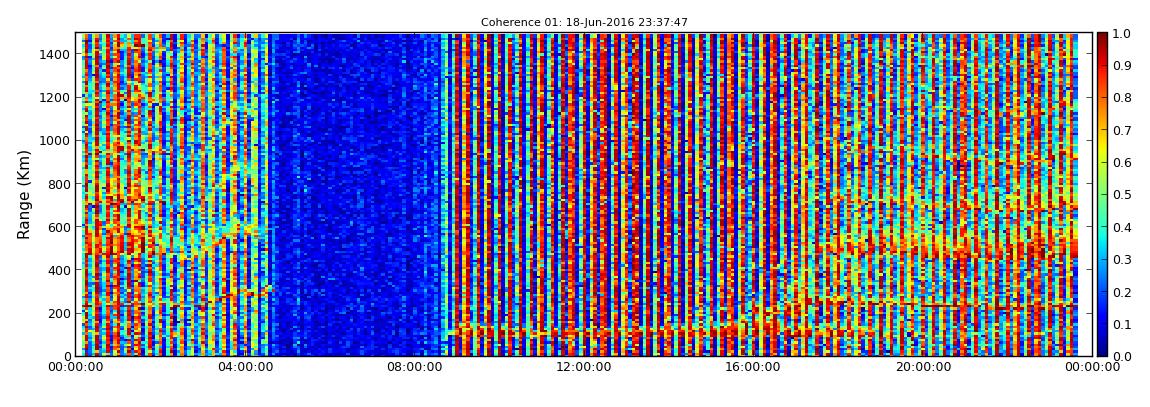Screen dimensions: 1150x407
Task: Click the dark red top of the colorbar
Action: 1102,40
